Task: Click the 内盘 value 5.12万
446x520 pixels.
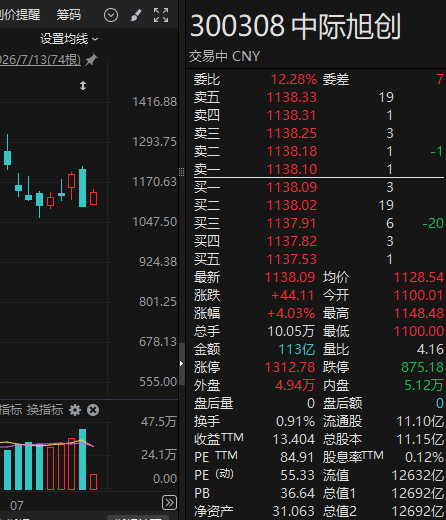Action: (x=424, y=385)
